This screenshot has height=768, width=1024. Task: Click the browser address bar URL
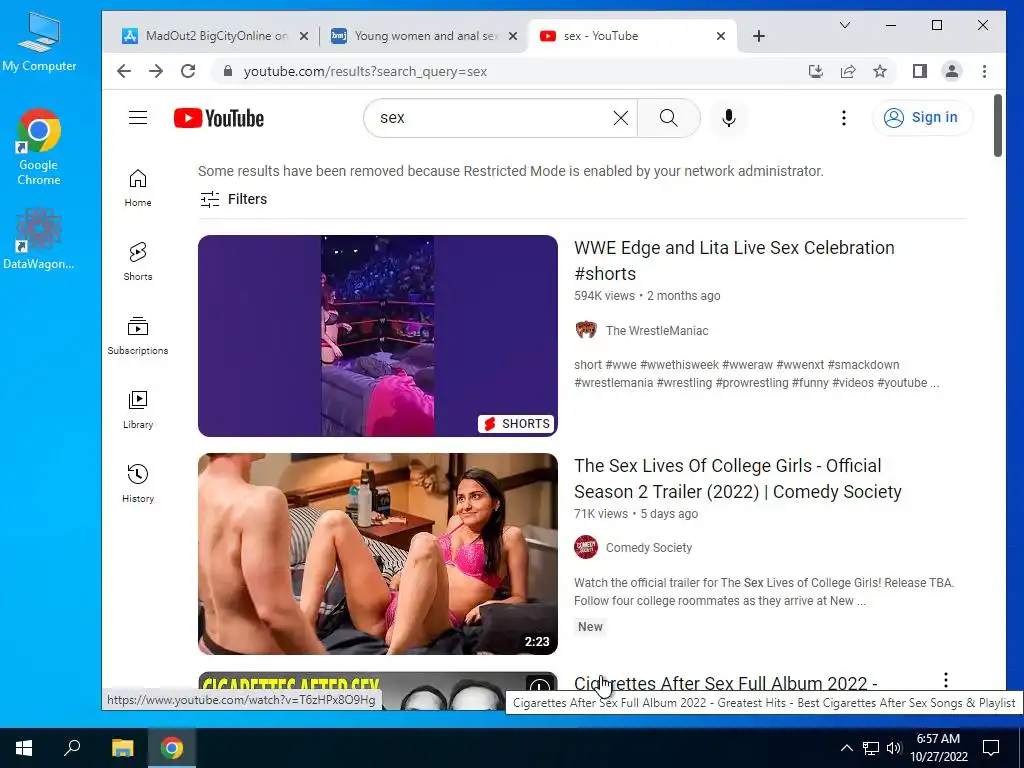click(x=365, y=72)
